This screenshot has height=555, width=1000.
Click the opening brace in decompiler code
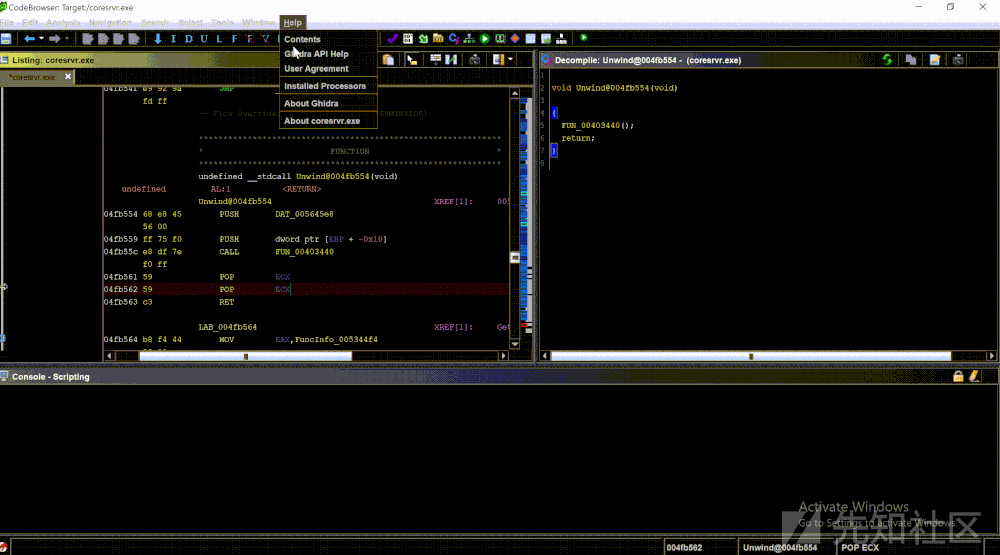[x=554, y=113]
